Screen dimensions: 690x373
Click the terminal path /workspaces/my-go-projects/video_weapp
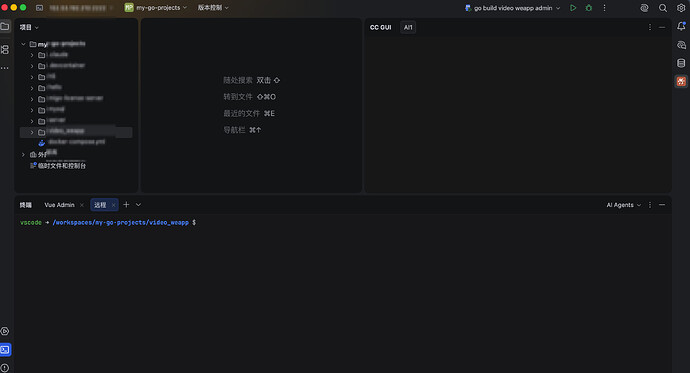click(x=121, y=223)
